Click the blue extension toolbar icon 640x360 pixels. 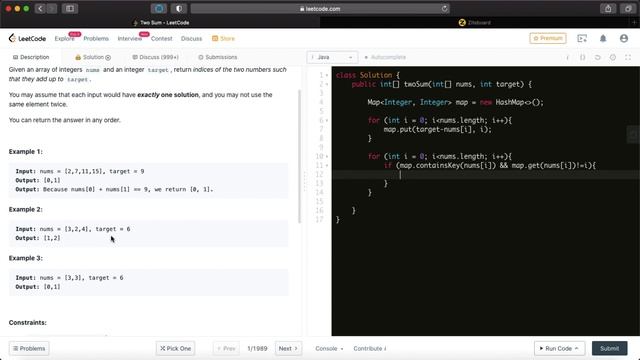[x=159, y=8]
